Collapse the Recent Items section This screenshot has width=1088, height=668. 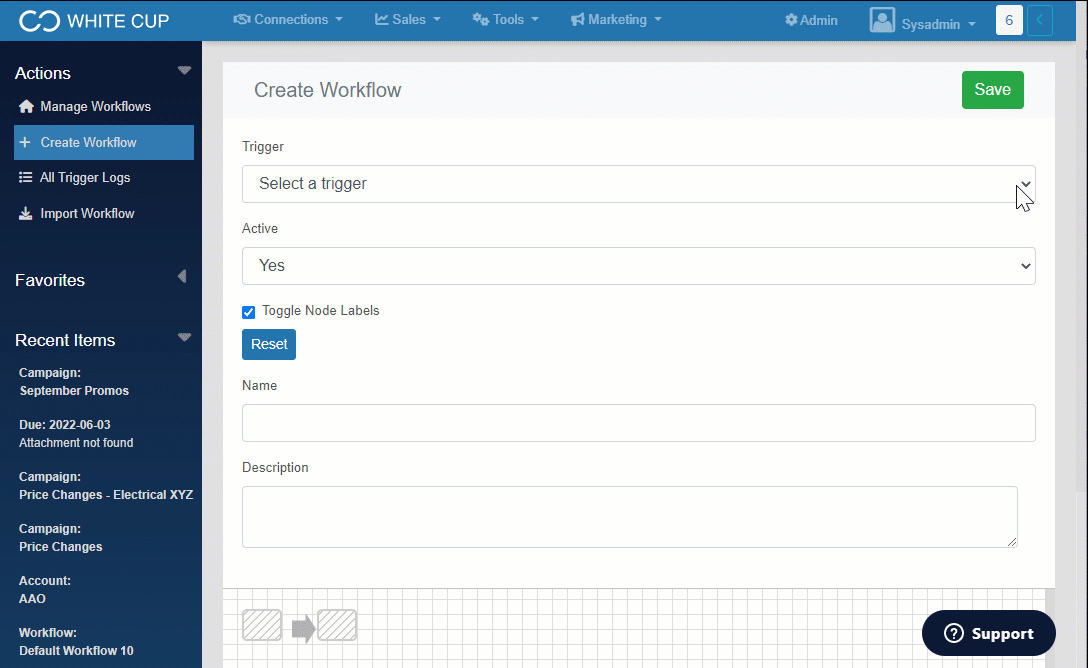[x=184, y=338]
